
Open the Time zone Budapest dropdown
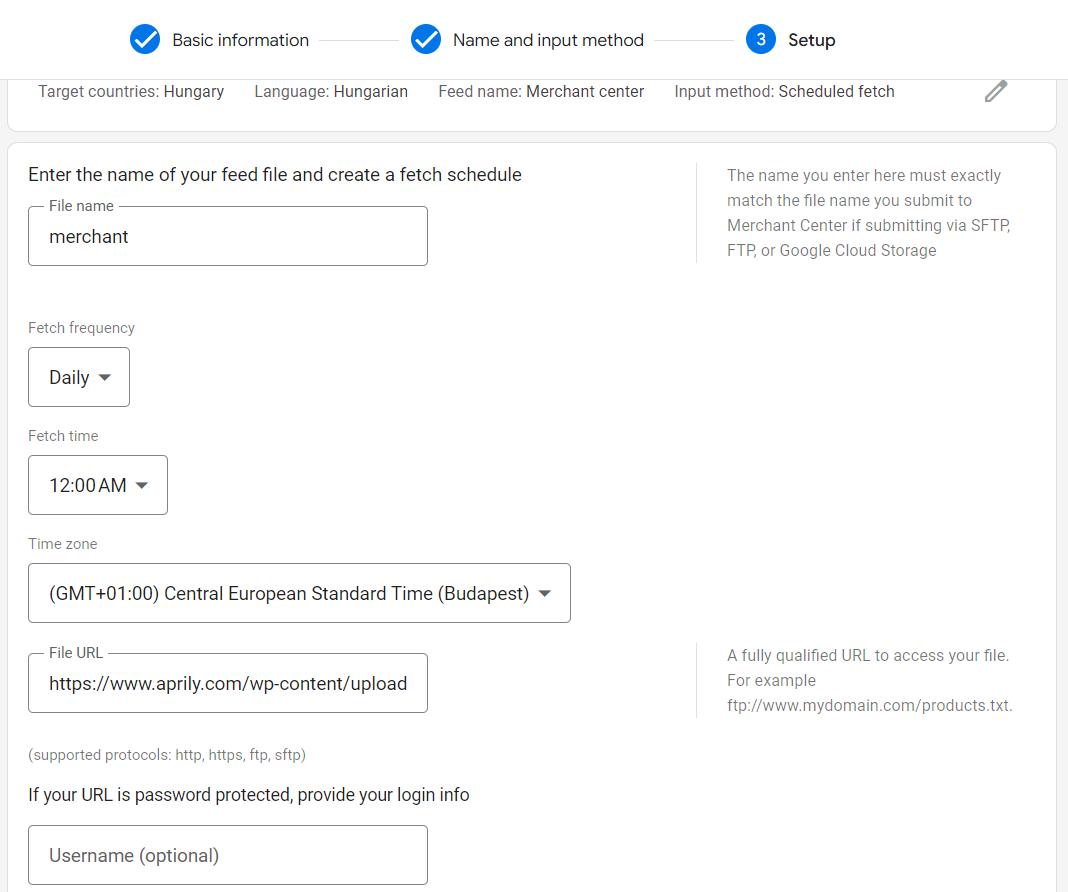click(299, 593)
